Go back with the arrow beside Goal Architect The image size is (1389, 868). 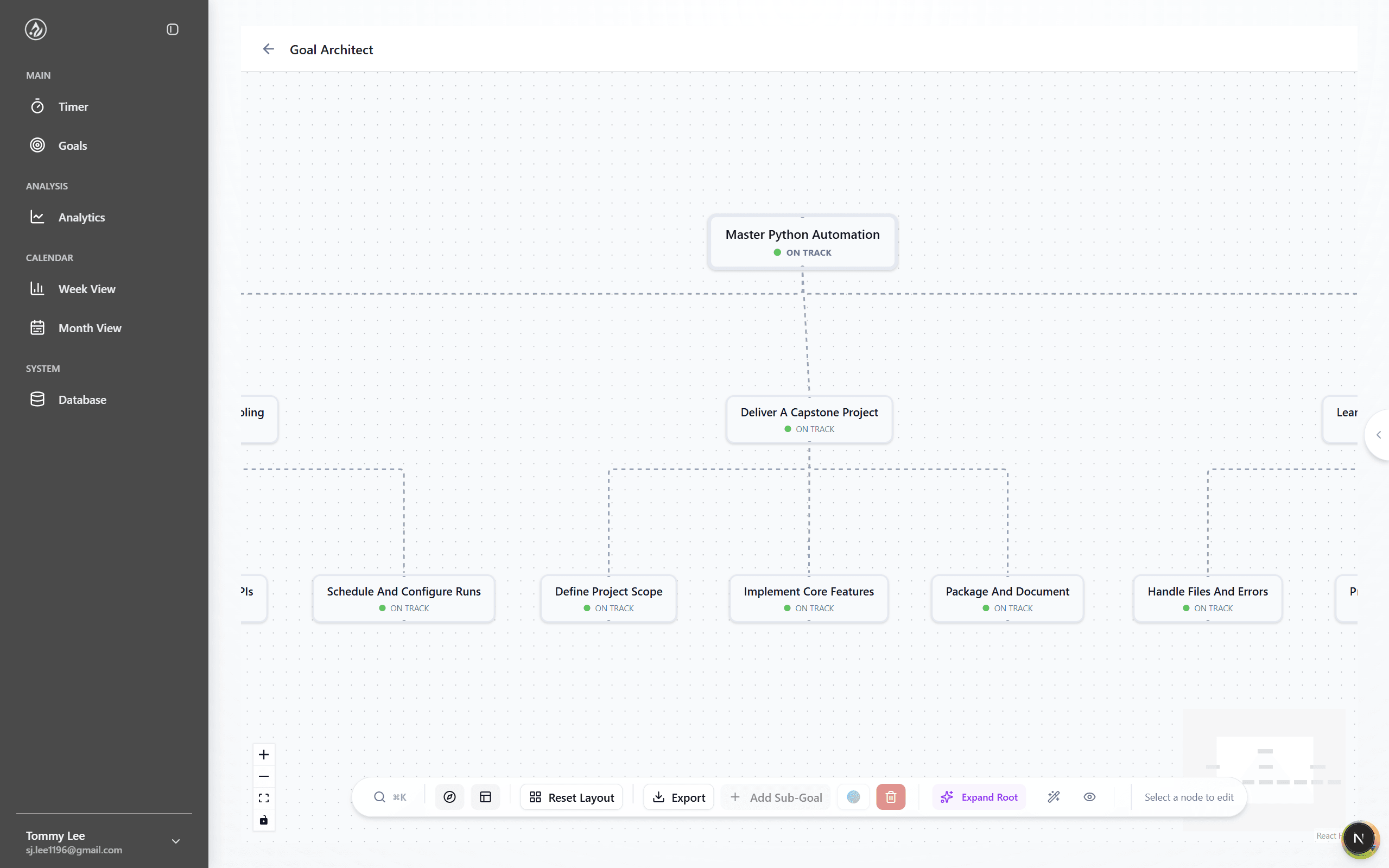point(268,49)
